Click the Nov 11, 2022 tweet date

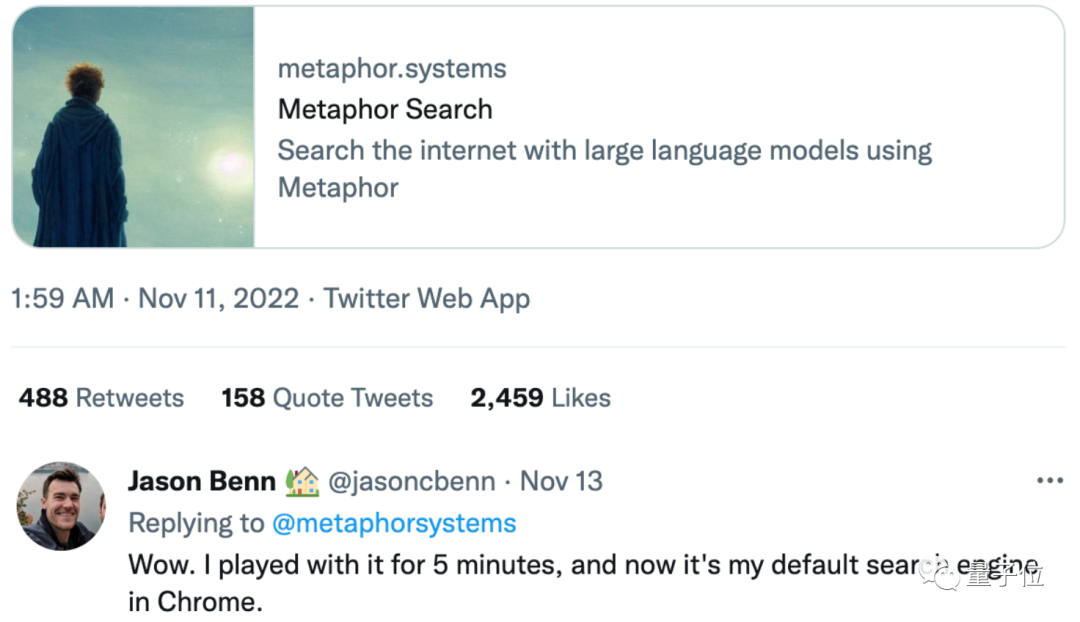pos(218,298)
